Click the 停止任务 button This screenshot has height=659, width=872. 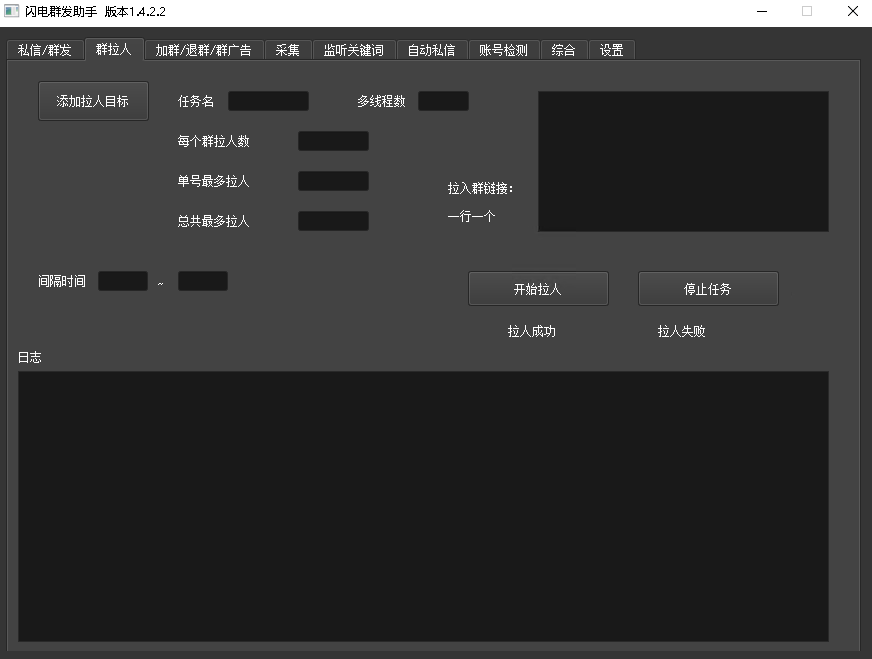coord(708,289)
